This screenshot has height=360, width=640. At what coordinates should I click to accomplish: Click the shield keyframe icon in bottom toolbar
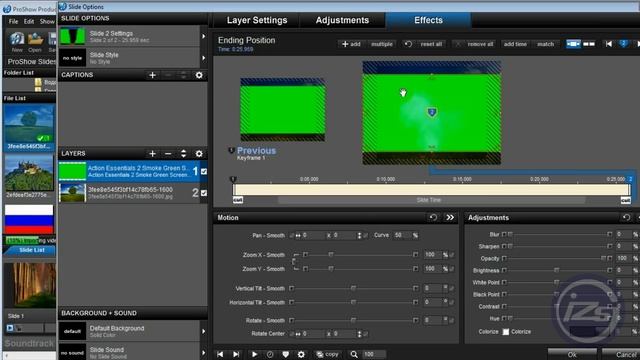tap(285, 354)
